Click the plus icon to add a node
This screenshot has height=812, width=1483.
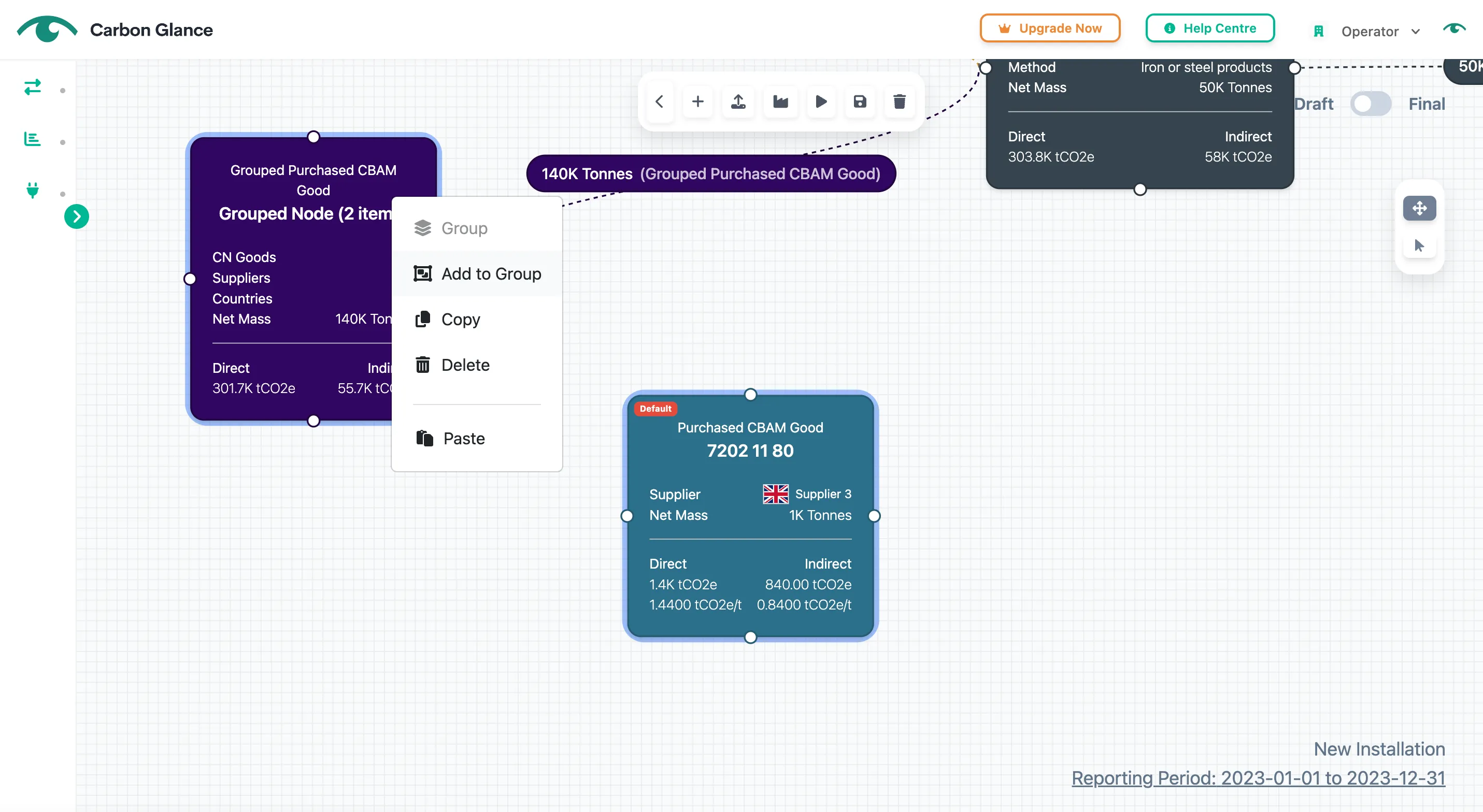point(698,102)
